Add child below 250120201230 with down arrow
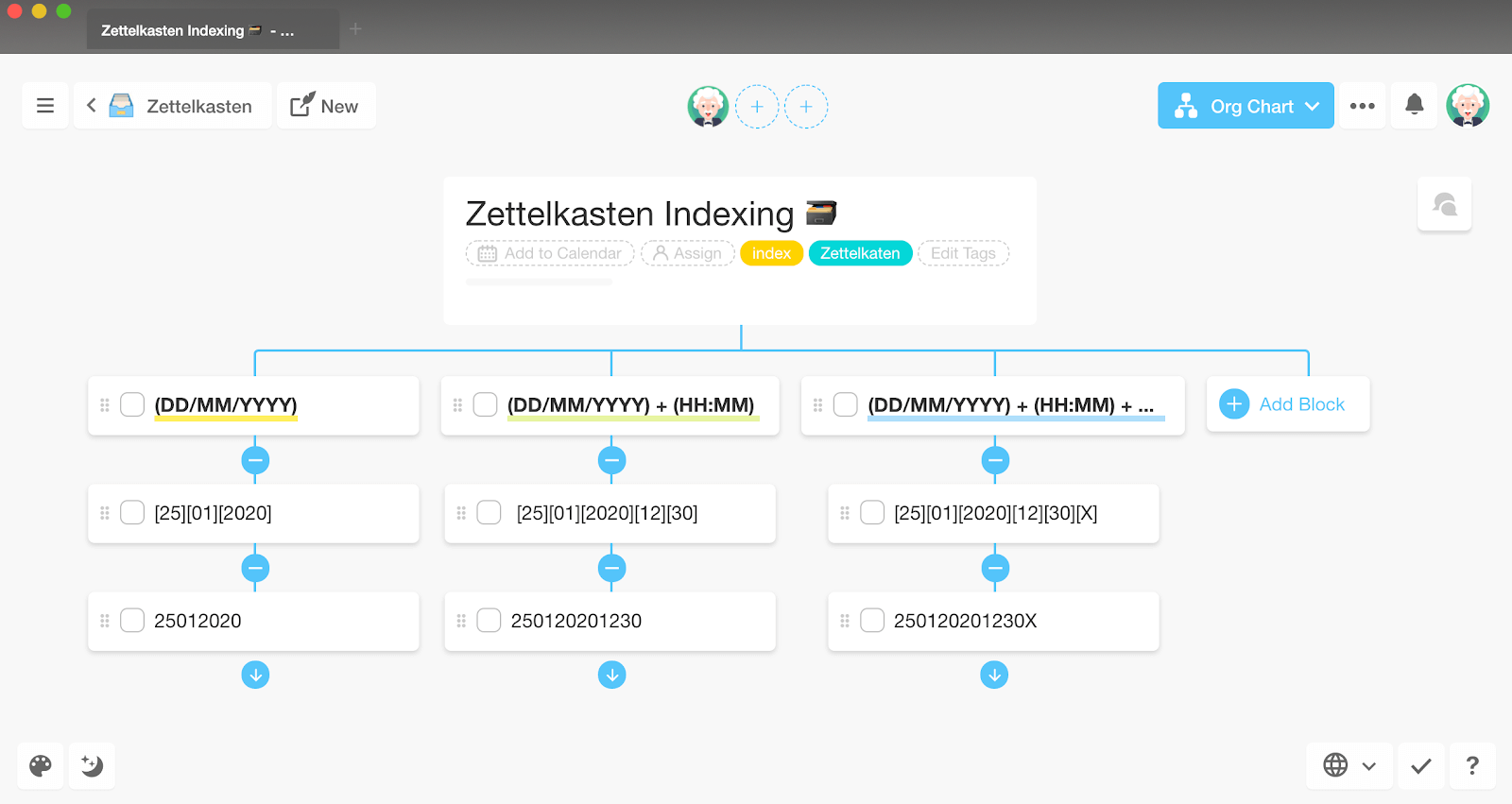 (x=611, y=675)
